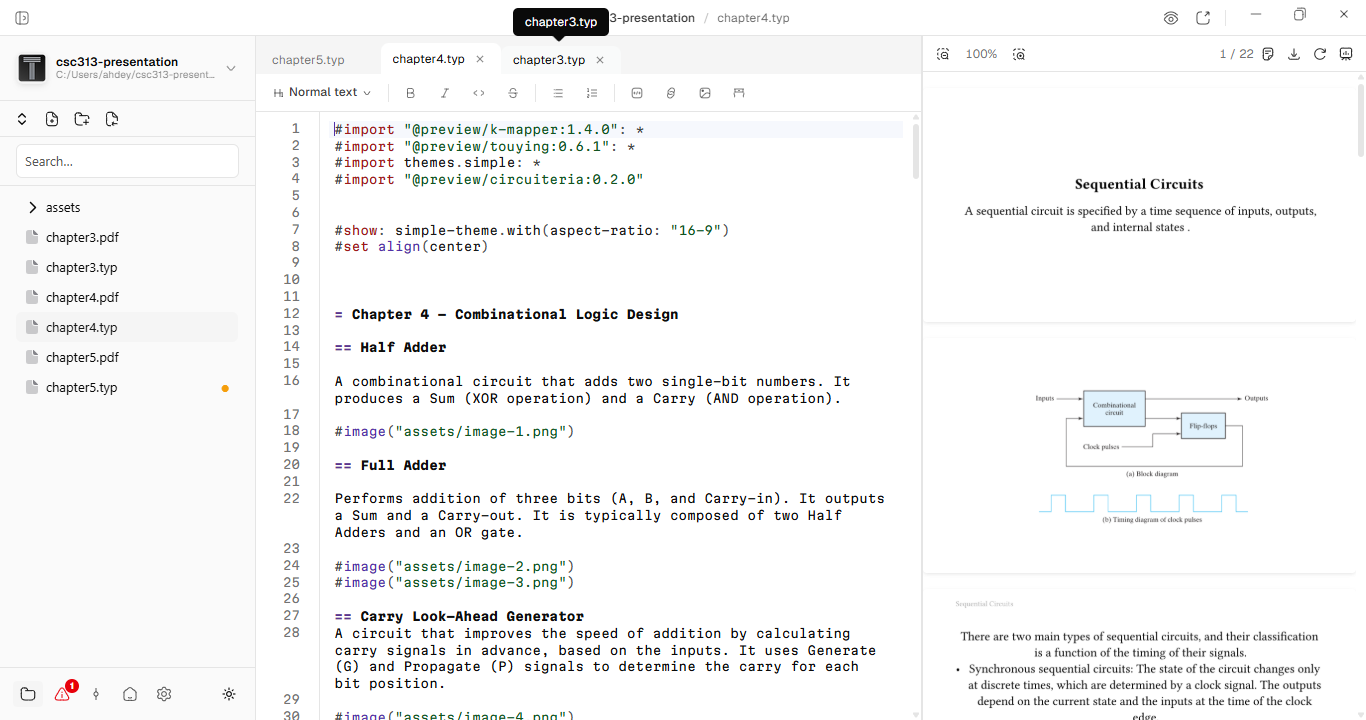This screenshot has height=720, width=1366.
Task: Click the '== Full Adder' line in editor
Action: 391,465
